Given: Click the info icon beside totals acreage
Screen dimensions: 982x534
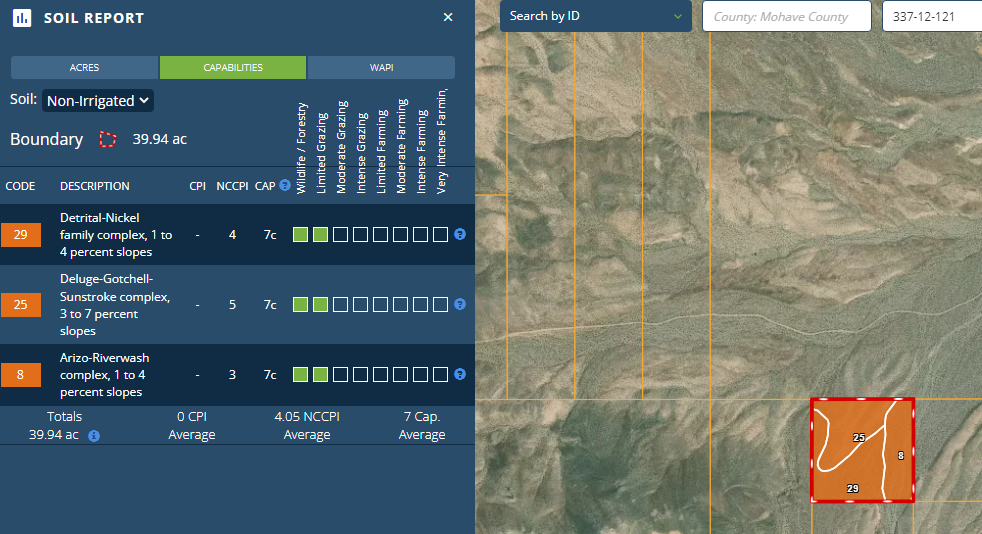Looking at the screenshot, I should coord(94,436).
